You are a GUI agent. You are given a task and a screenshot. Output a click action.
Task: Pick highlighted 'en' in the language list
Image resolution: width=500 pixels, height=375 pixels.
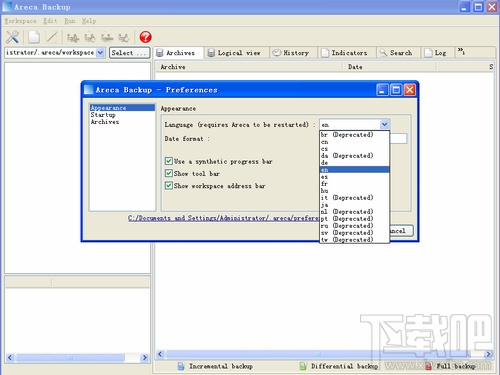pos(354,170)
